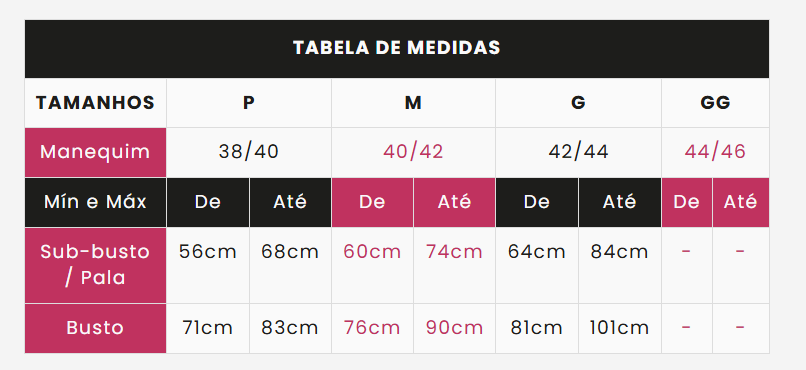Click size M column header
The image size is (806, 370).
(413, 103)
